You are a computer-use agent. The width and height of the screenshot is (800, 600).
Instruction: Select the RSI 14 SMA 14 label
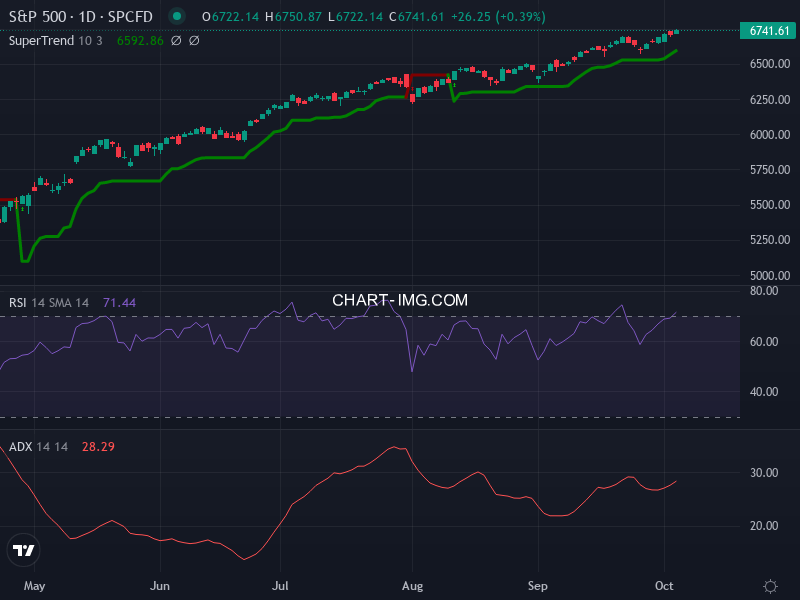coord(49,303)
